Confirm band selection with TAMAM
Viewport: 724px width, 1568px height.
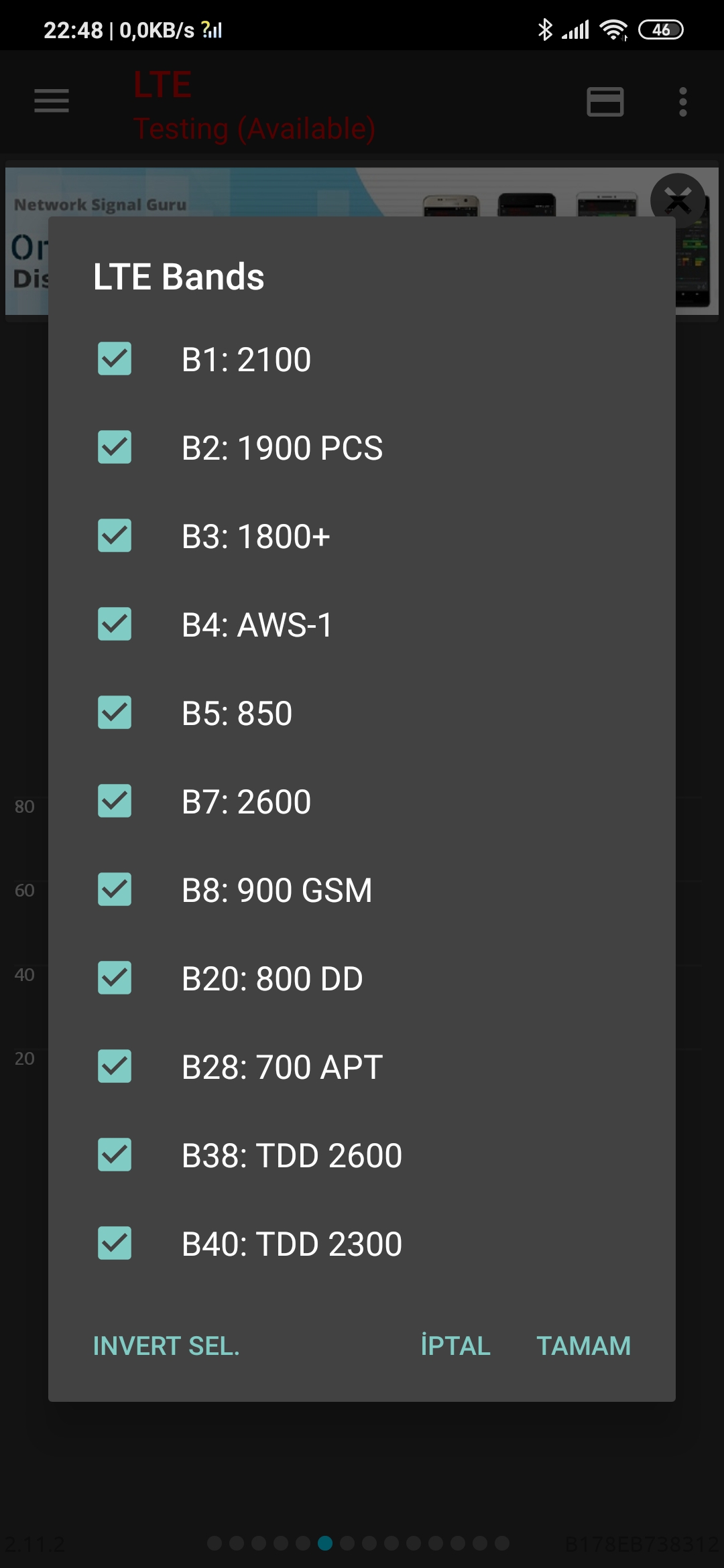click(x=584, y=1346)
